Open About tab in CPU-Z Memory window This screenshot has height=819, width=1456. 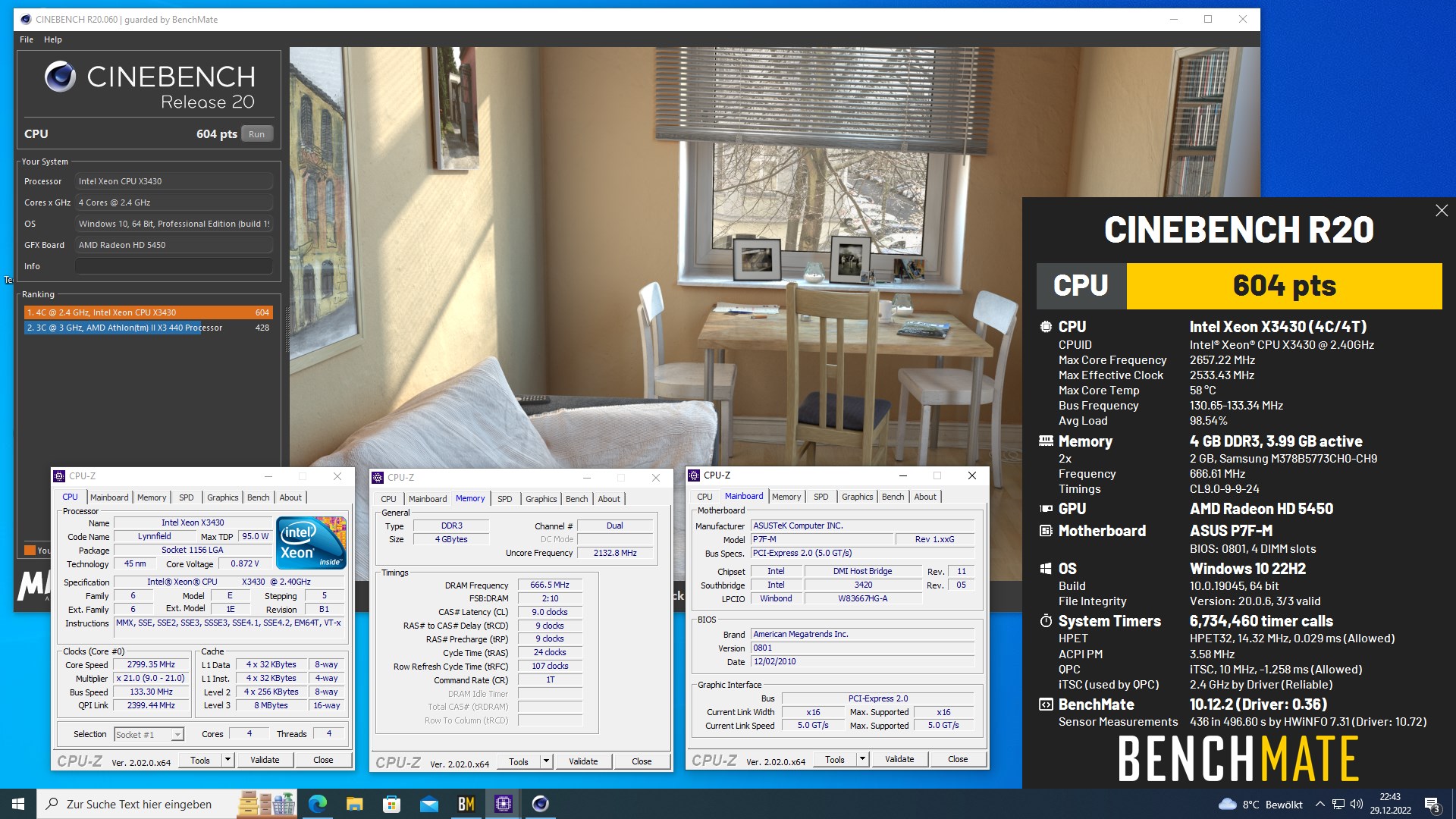coord(609,499)
